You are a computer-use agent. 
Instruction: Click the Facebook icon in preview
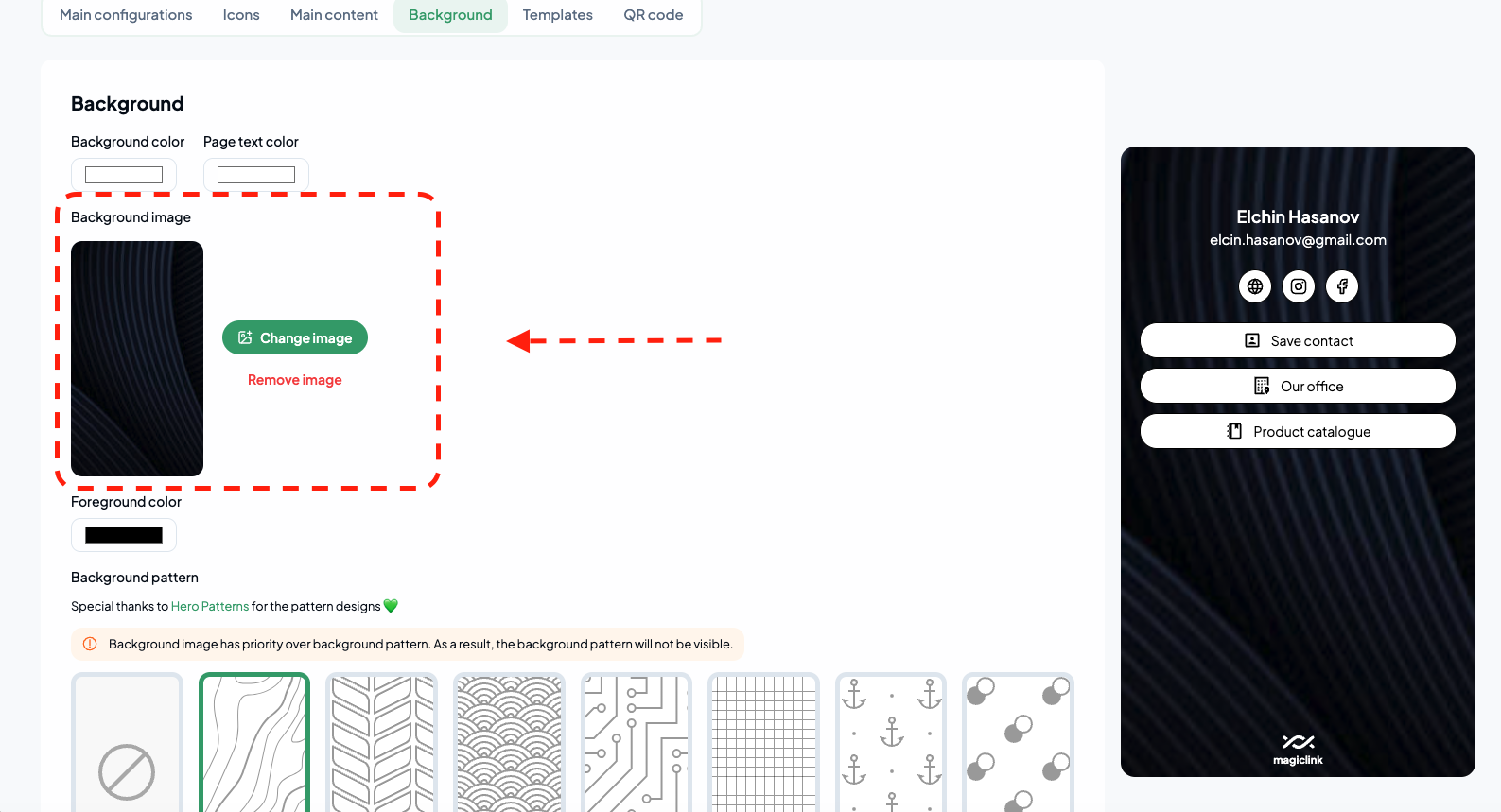point(1342,286)
